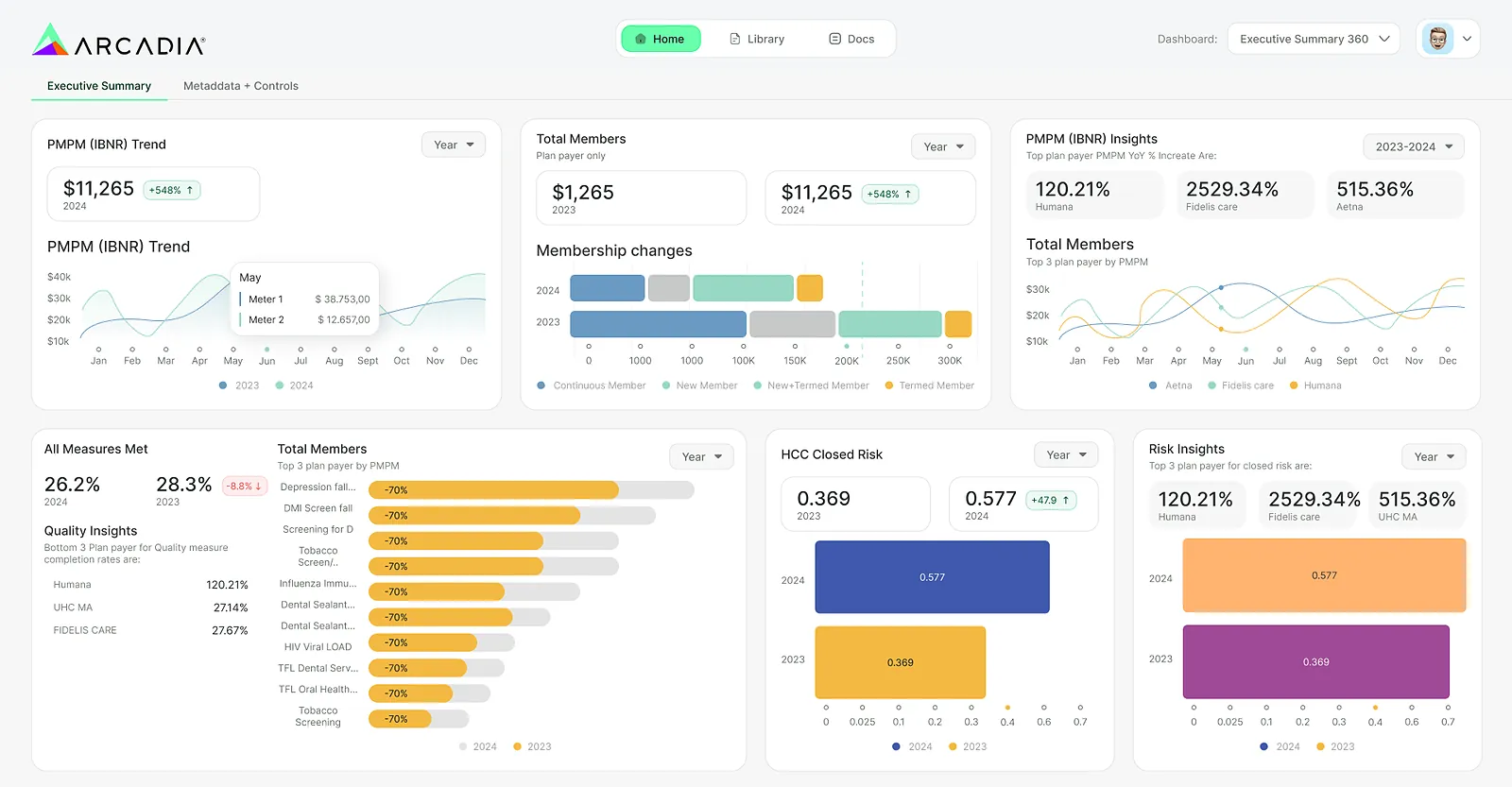Toggle the 2023 legend in PMPM Trend chart
The width and height of the screenshot is (1512, 787).
click(239, 385)
